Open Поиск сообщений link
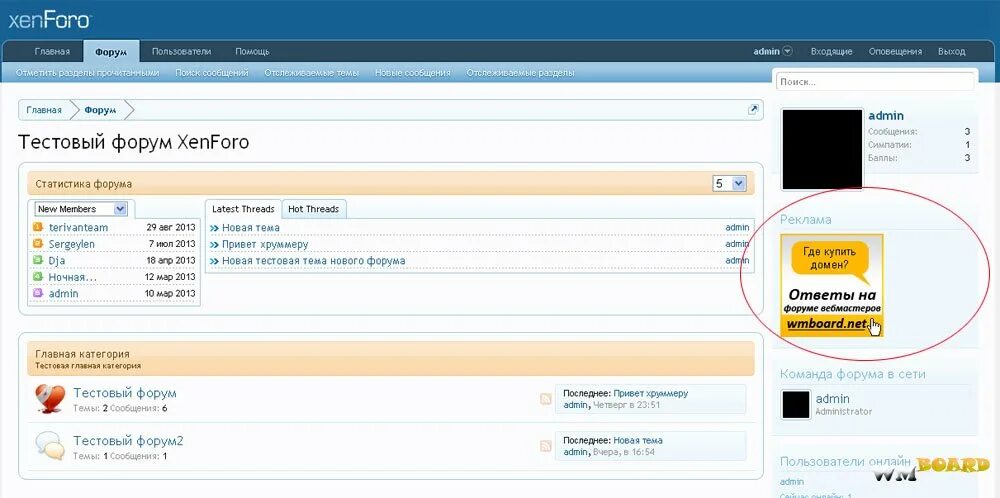Viewport: 1000px width, 498px height. [x=212, y=73]
